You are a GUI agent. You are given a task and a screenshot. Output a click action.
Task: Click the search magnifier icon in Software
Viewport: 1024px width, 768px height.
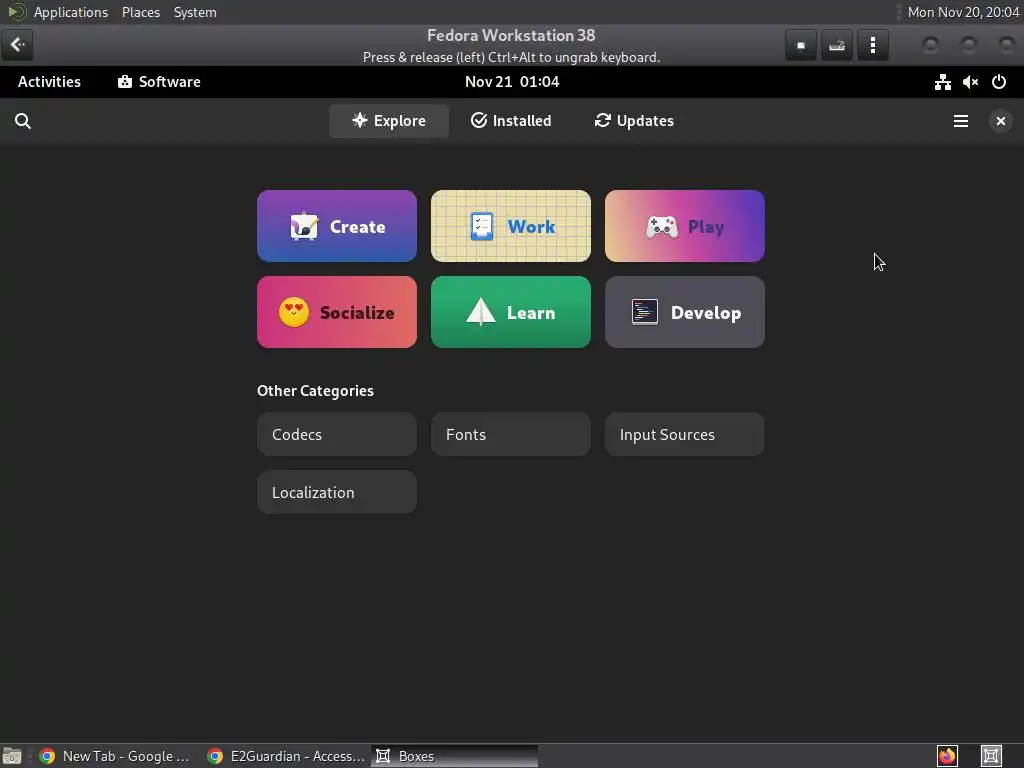point(23,121)
